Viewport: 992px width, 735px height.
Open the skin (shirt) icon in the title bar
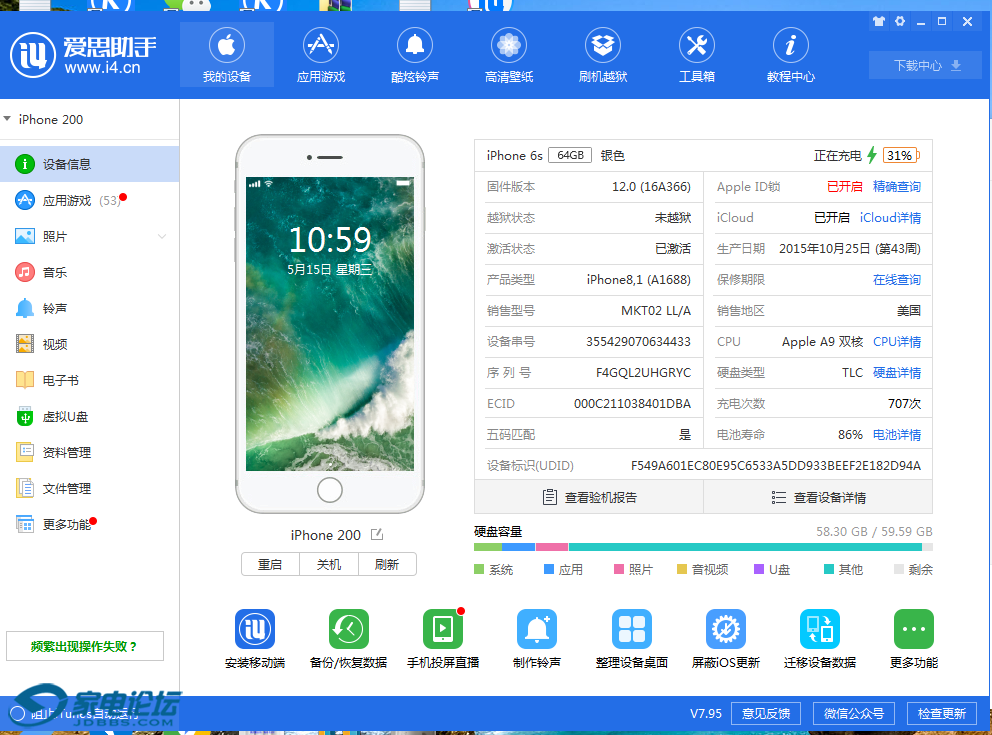pyautogui.click(x=879, y=21)
